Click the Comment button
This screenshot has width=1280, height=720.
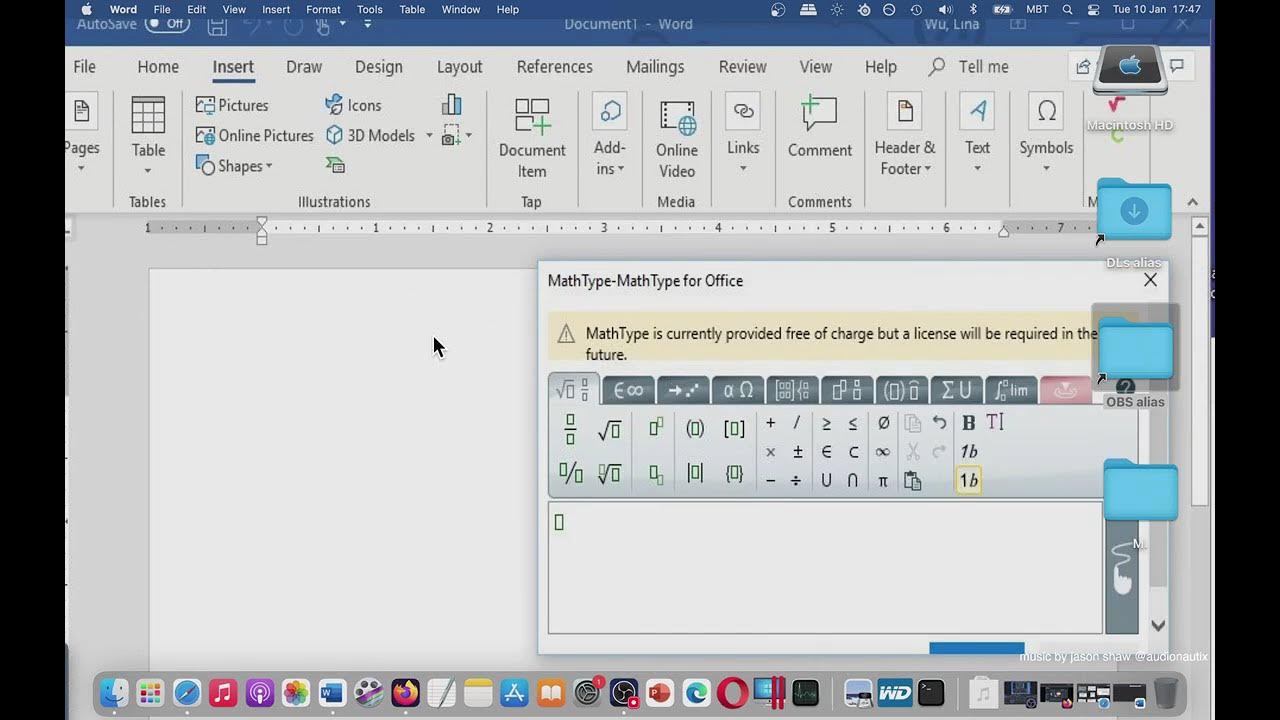[820, 128]
